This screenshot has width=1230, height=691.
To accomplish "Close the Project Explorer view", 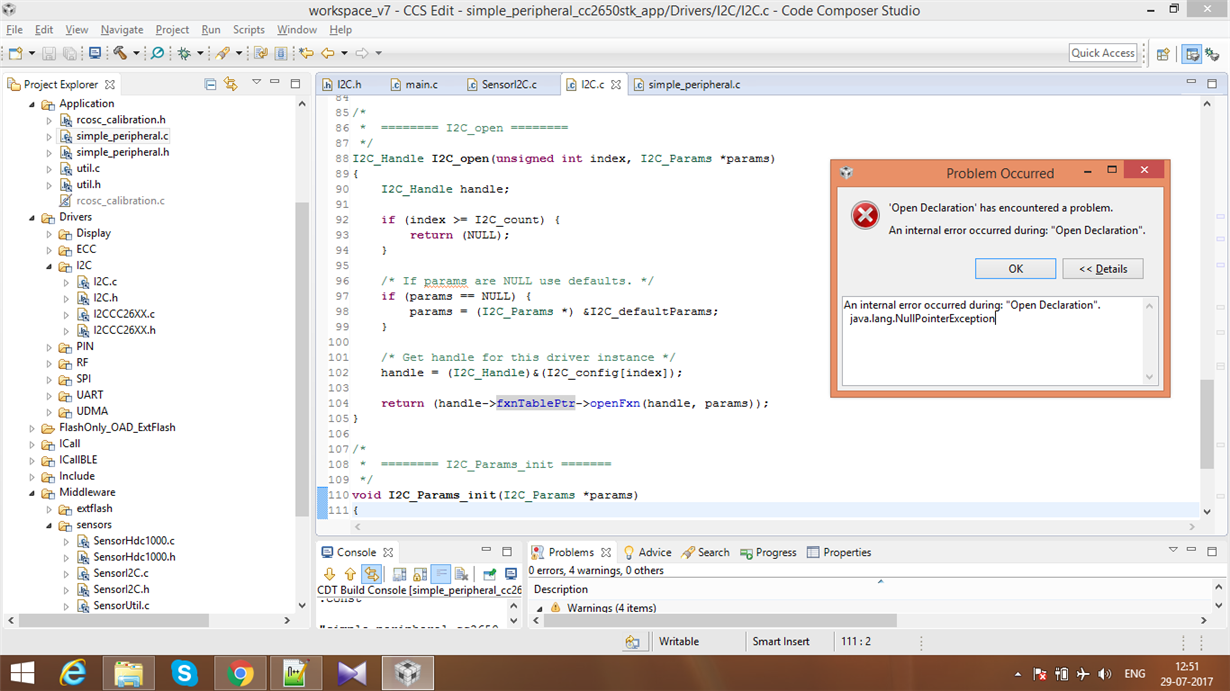I will coord(110,85).
